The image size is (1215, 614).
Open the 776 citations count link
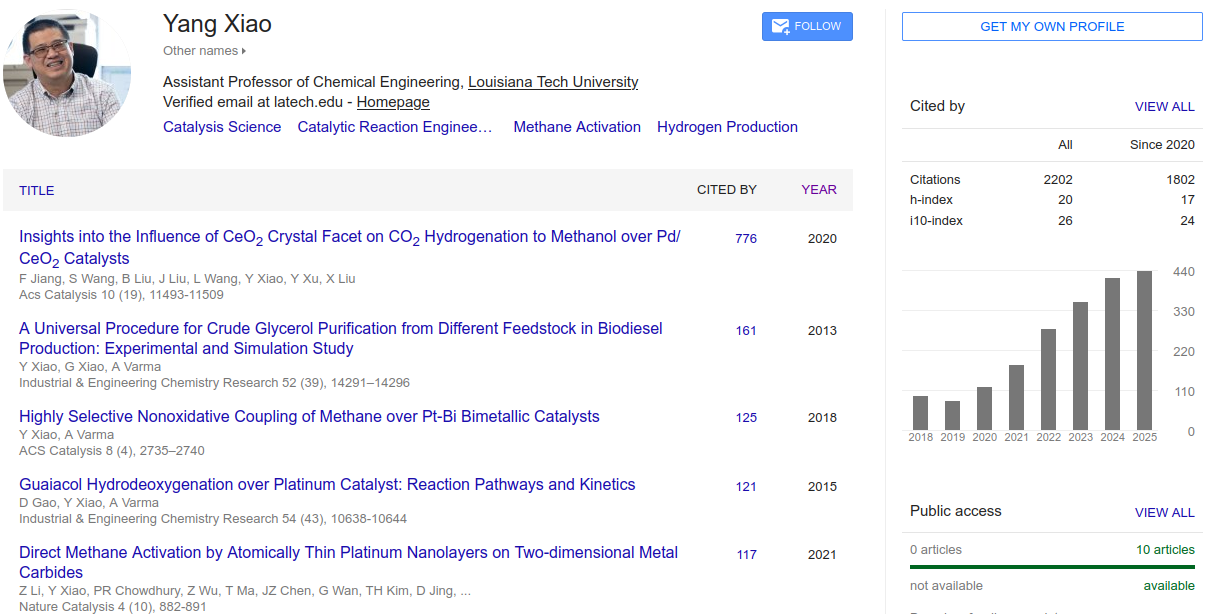(746, 239)
